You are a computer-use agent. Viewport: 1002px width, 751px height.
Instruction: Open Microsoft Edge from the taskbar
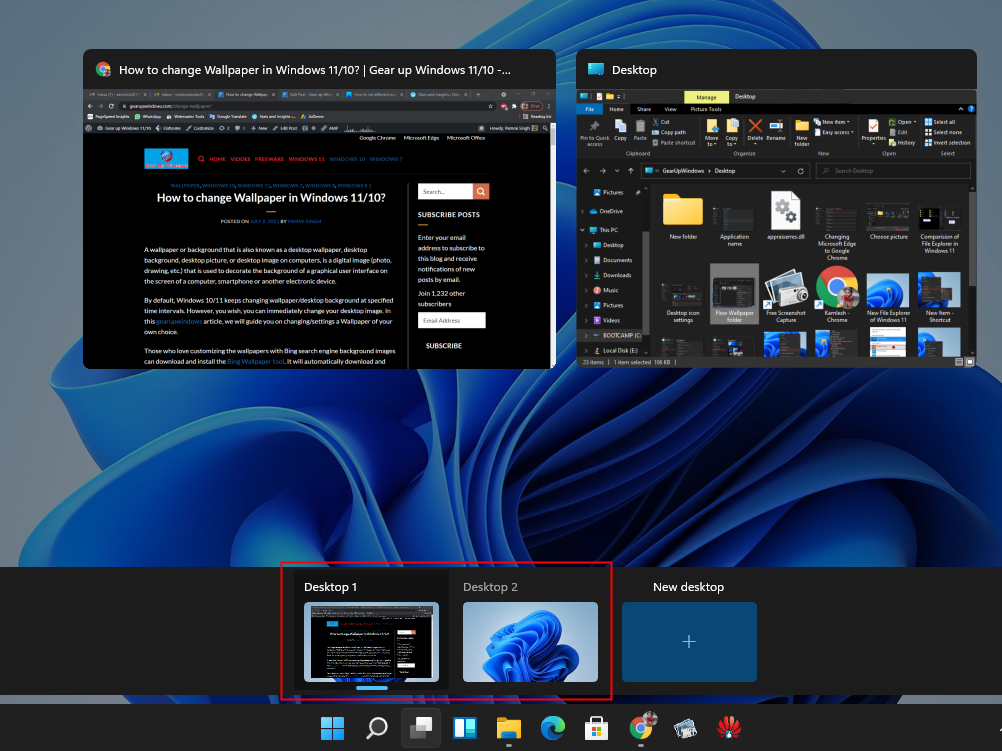553,727
